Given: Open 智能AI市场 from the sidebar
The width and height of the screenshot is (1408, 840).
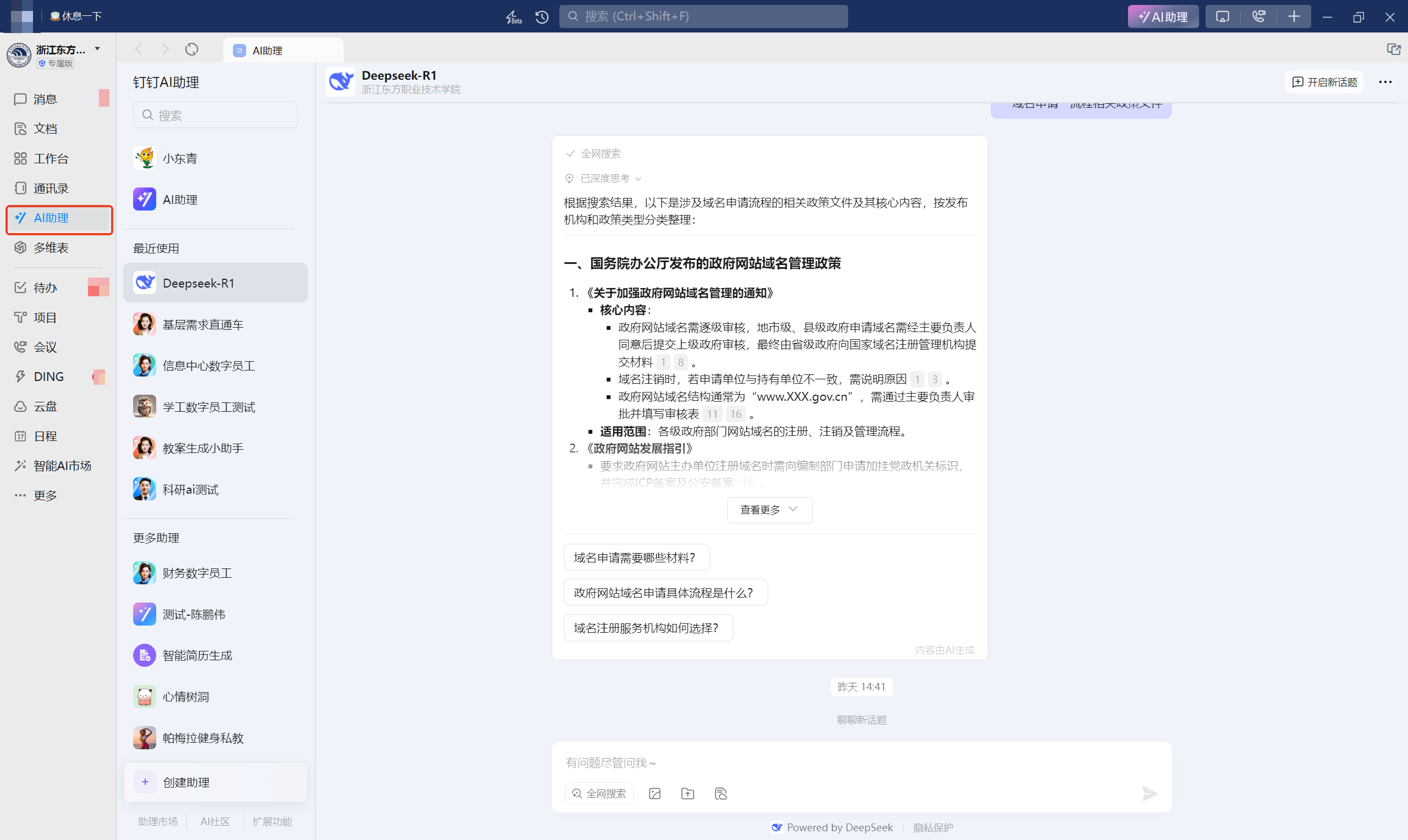Looking at the screenshot, I should (62, 466).
